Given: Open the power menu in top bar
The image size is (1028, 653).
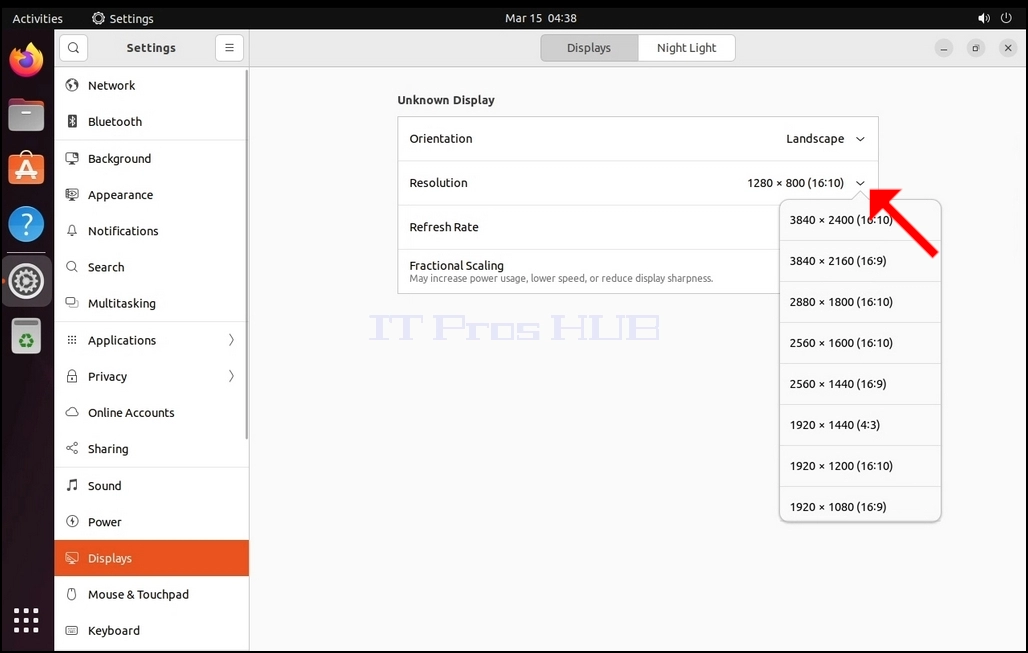Looking at the screenshot, I should [x=1006, y=18].
